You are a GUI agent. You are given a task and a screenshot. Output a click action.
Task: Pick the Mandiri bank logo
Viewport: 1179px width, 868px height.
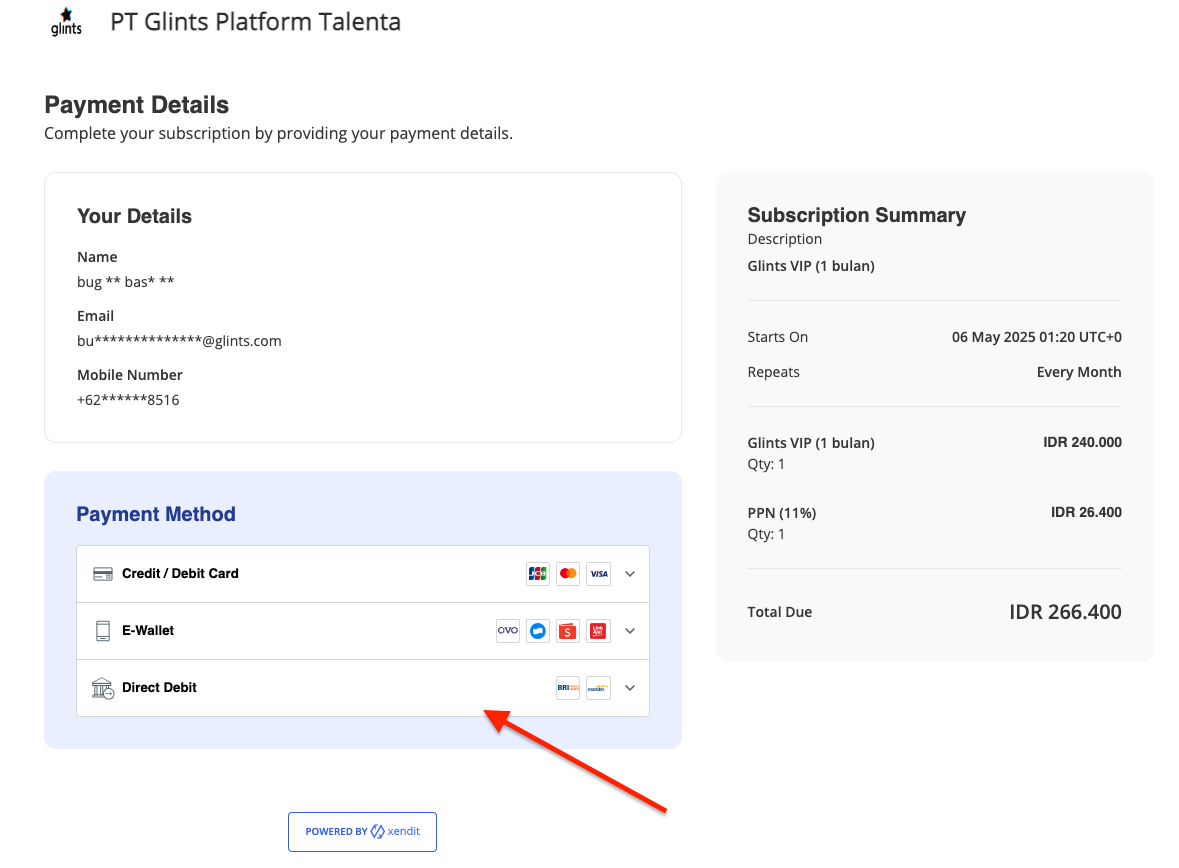599,688
